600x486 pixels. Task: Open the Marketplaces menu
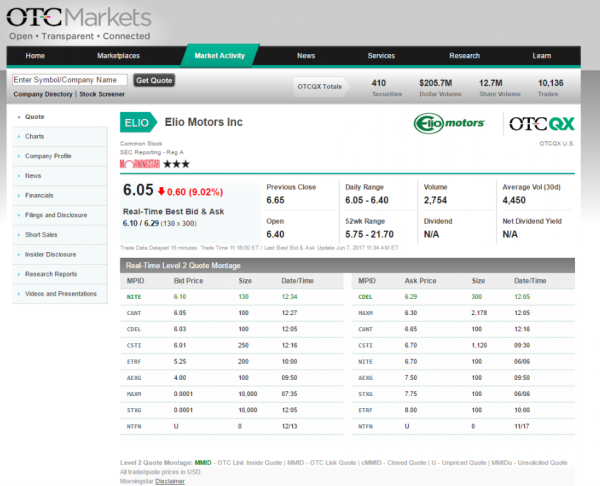(118, 56)
